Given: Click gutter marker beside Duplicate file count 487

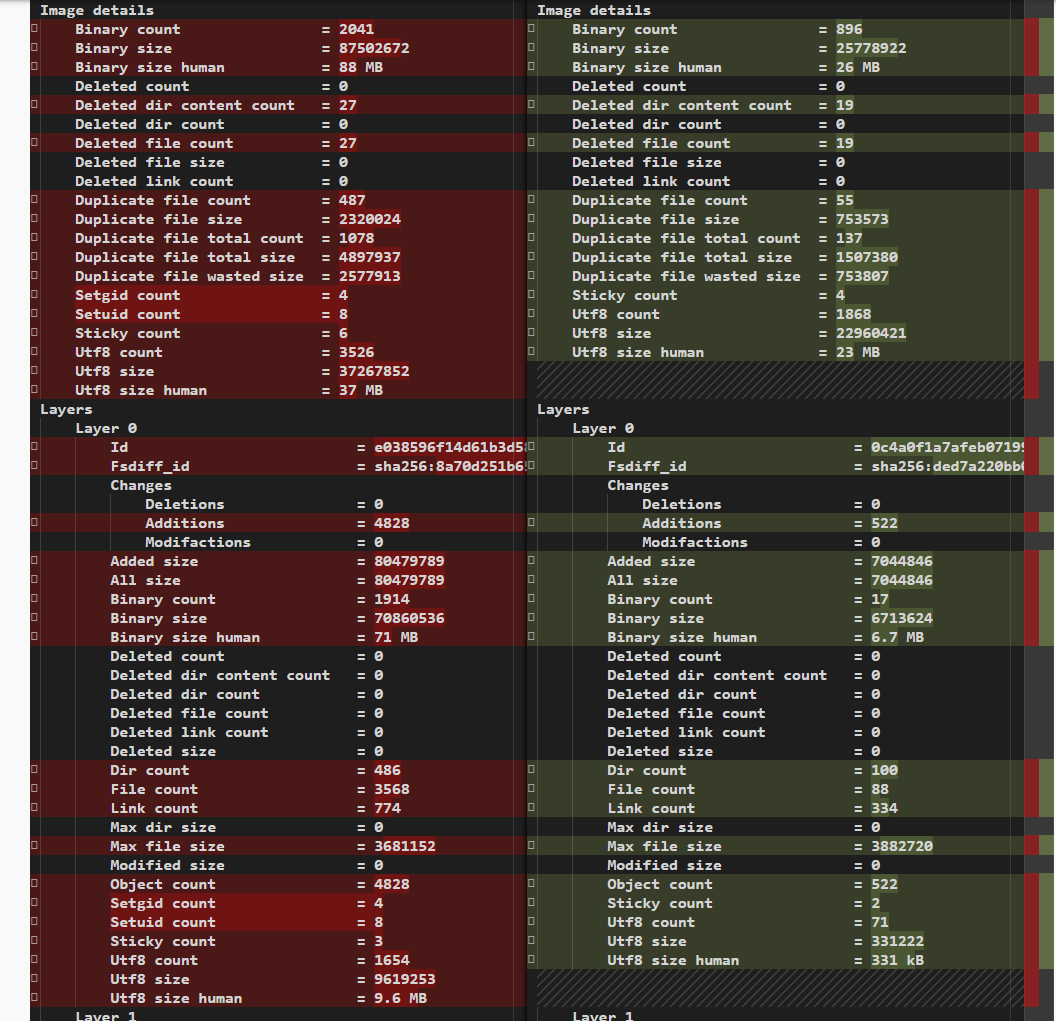Looking at the screenshot, I should click(x=34, y=199).
